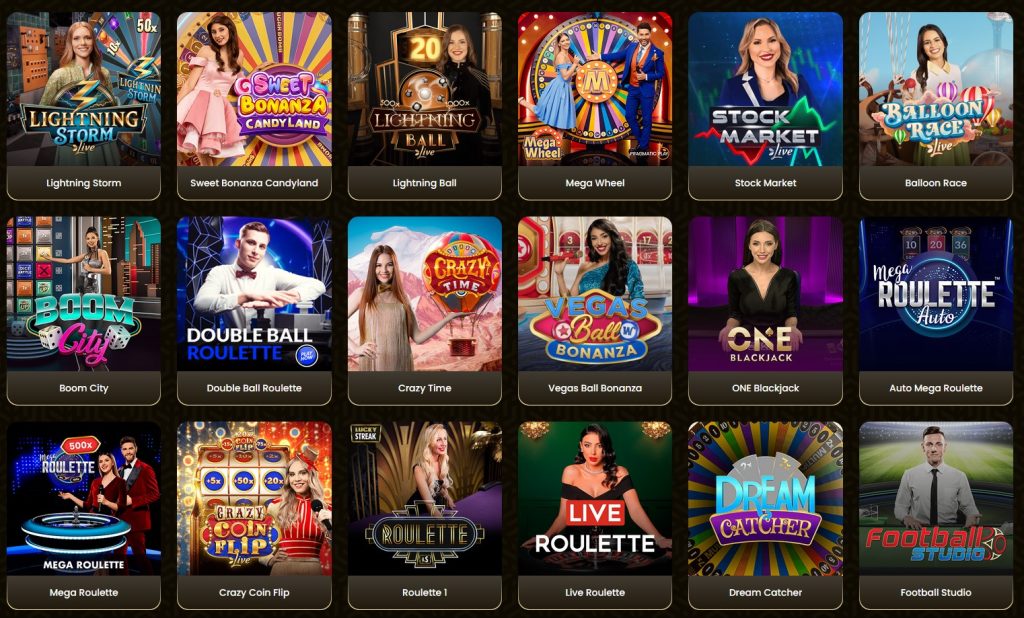Launch the Crazy Coin Flip game tile
1024x618 pixels.
click(x=254, y=498)
